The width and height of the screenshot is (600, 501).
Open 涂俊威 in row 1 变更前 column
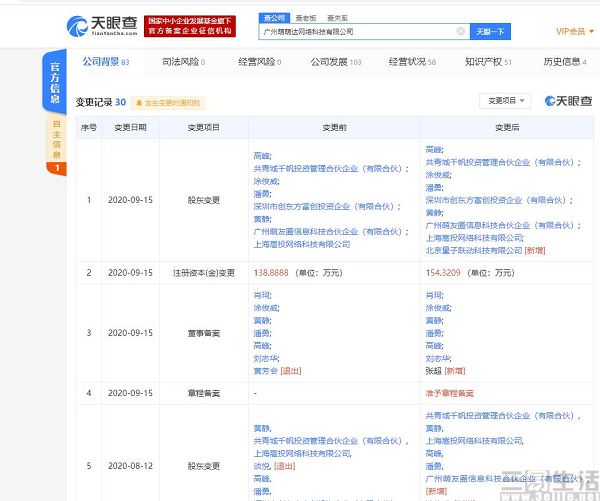pos(266,181)
